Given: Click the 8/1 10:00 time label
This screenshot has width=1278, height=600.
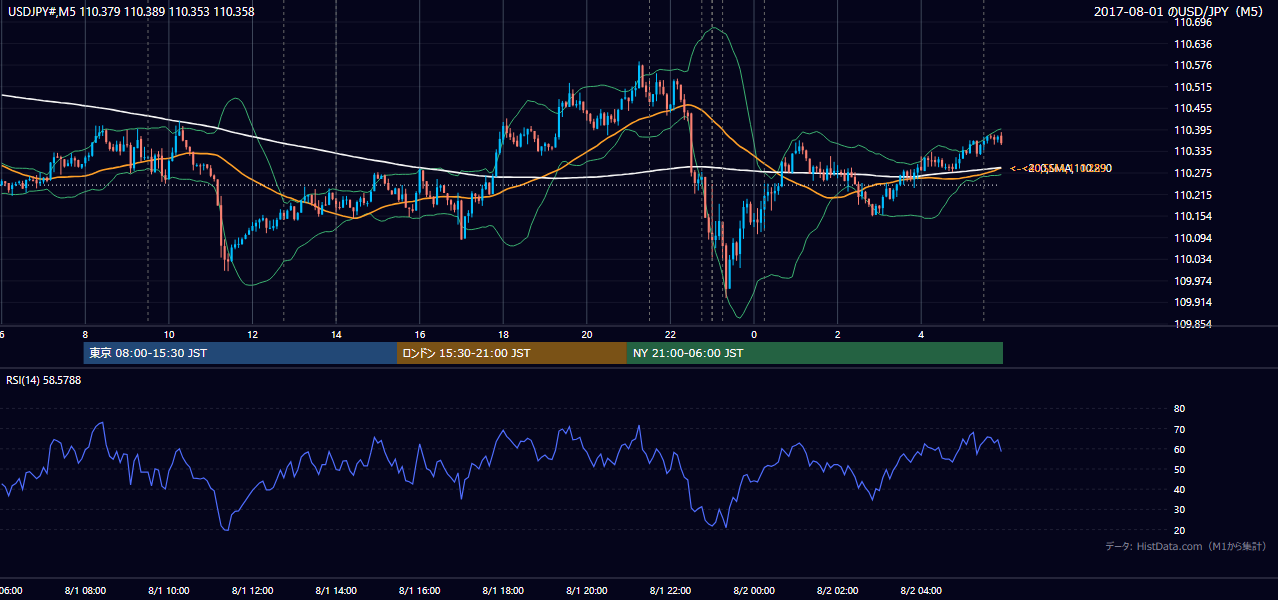Looking at the screenshot, I should [168, 590].
